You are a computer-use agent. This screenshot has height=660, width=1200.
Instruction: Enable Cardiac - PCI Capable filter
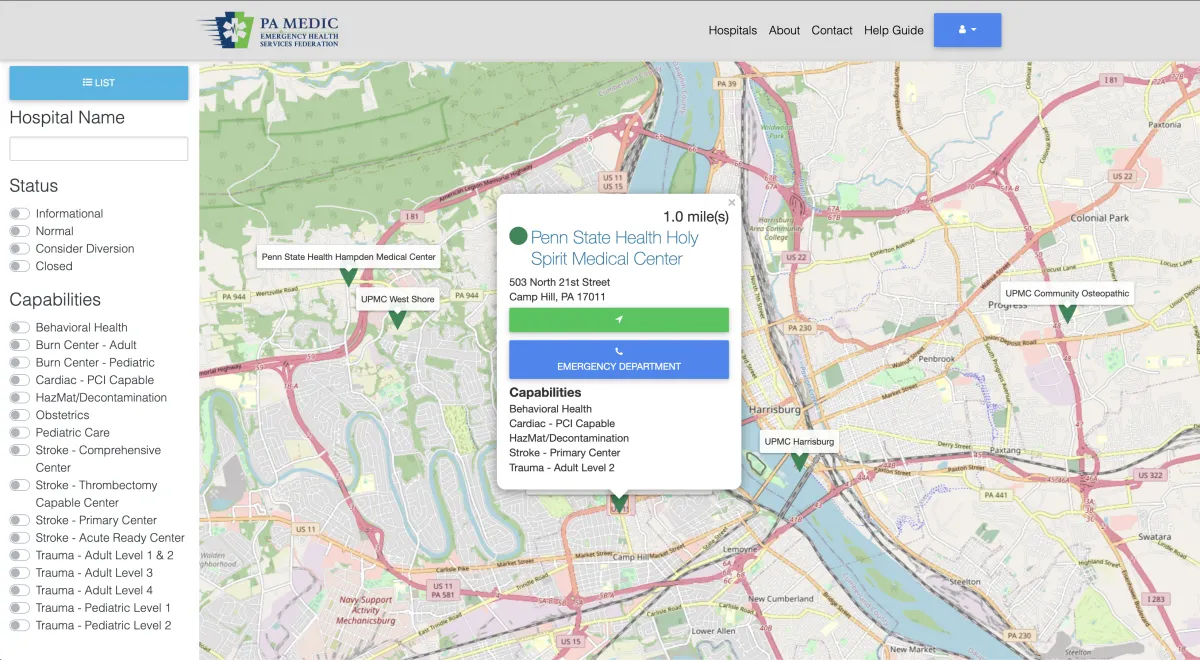19,380
